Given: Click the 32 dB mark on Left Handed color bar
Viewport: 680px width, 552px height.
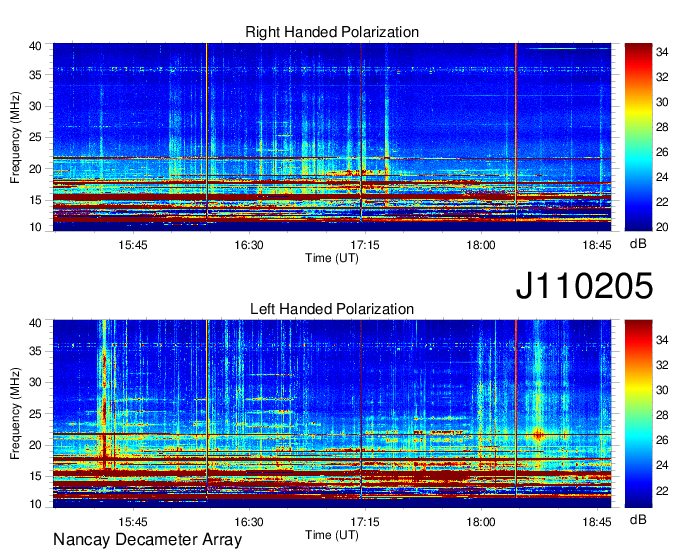Looking at the screenshot, I should click(662, 365).
